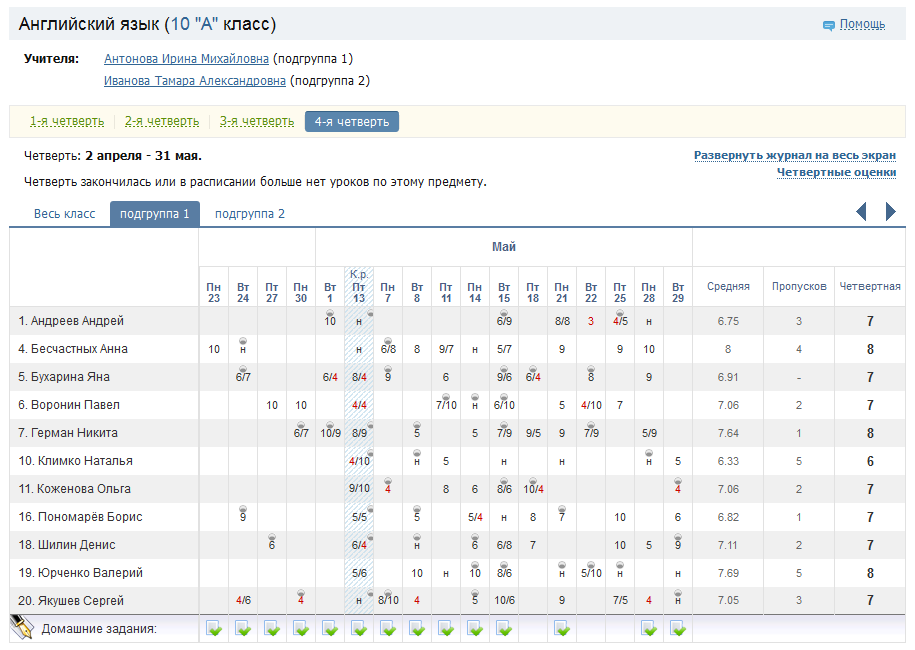Open homework icon for Monday 23

pyautogui.click(x=214, y=629)
